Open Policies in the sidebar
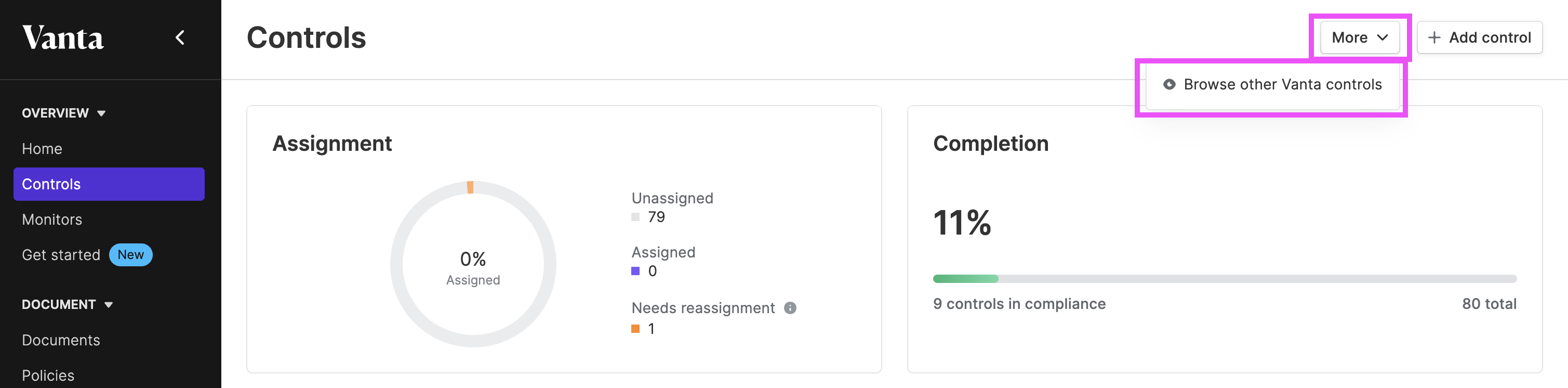1568x388 pixels. (x=48, y=375)
